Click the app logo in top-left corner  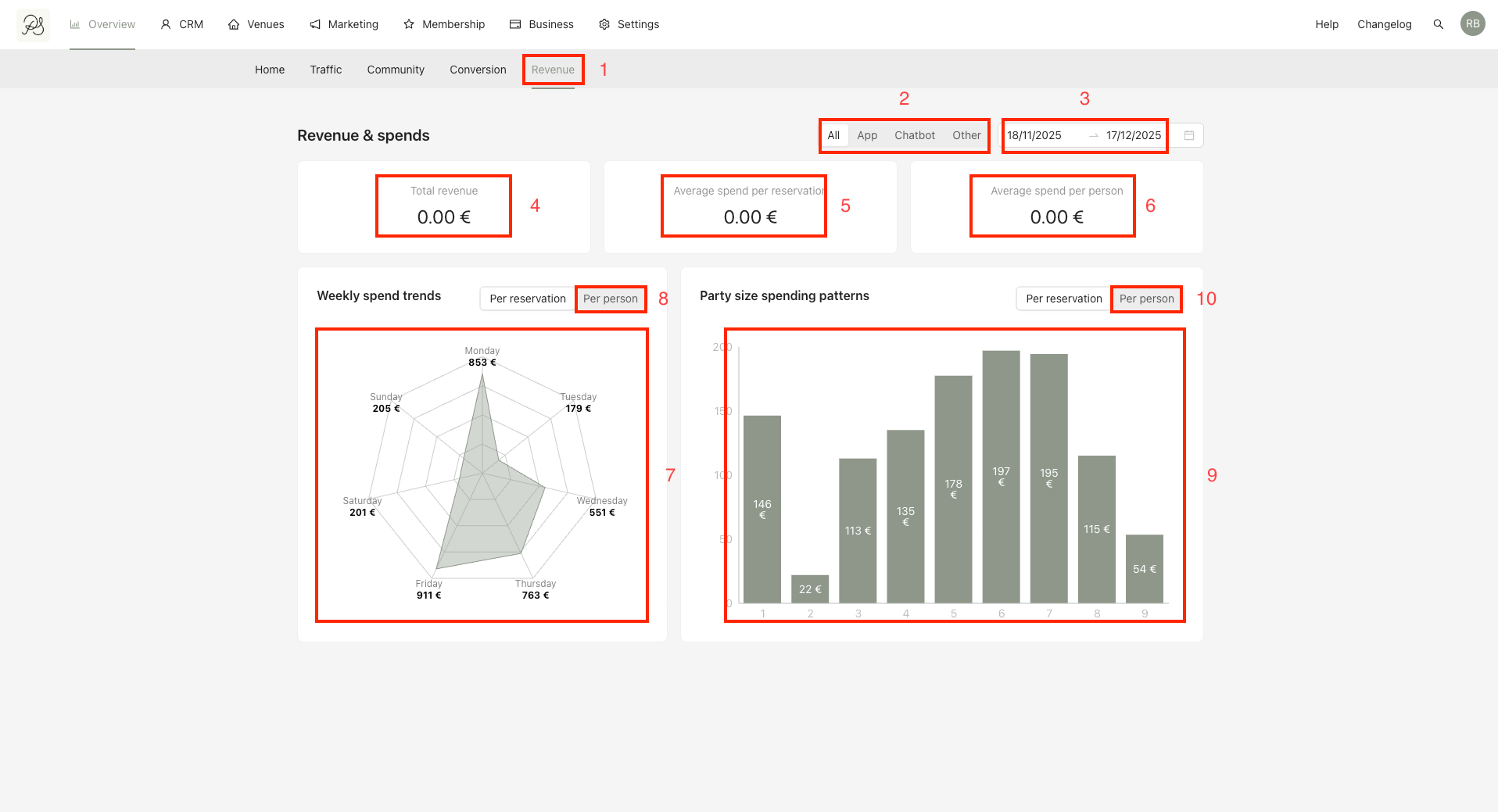[x=33, y=25]
